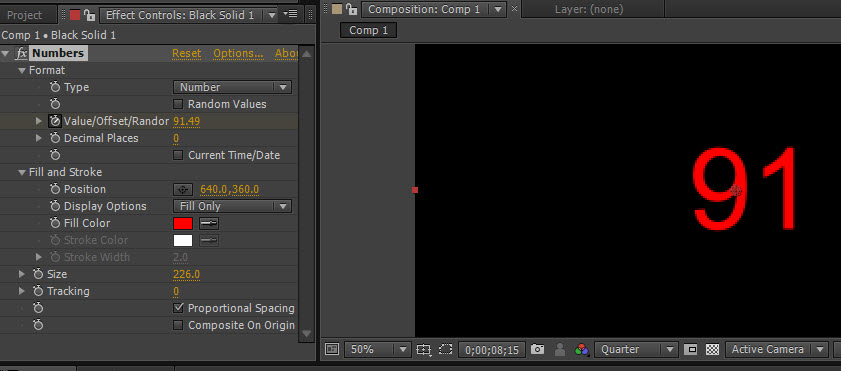Image resolution: width=841 pixels, height=371 pixels.
Task: Expand Value/Offset/Random property slider
Action: pyautogui.click(x=39, y=121)
